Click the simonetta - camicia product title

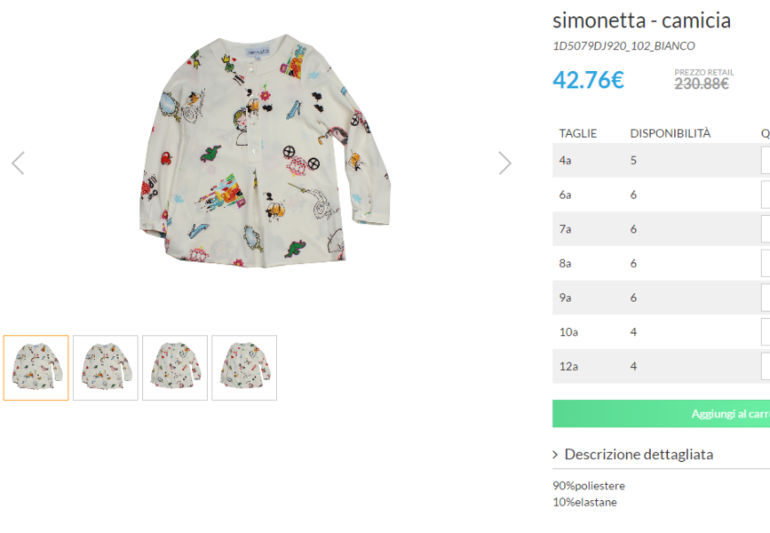tap(641, 20)
